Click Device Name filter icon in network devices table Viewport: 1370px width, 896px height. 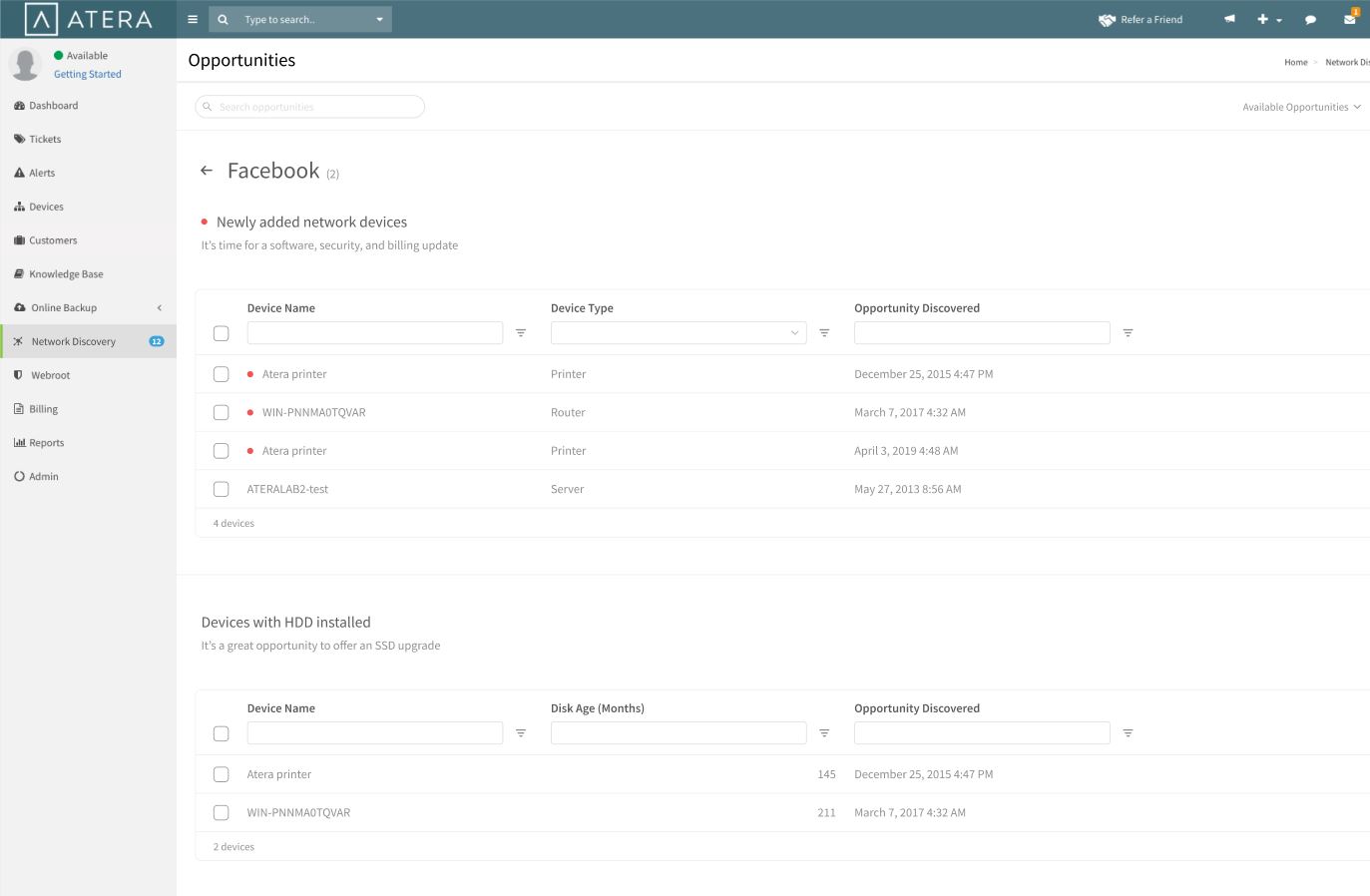point(521,333)
